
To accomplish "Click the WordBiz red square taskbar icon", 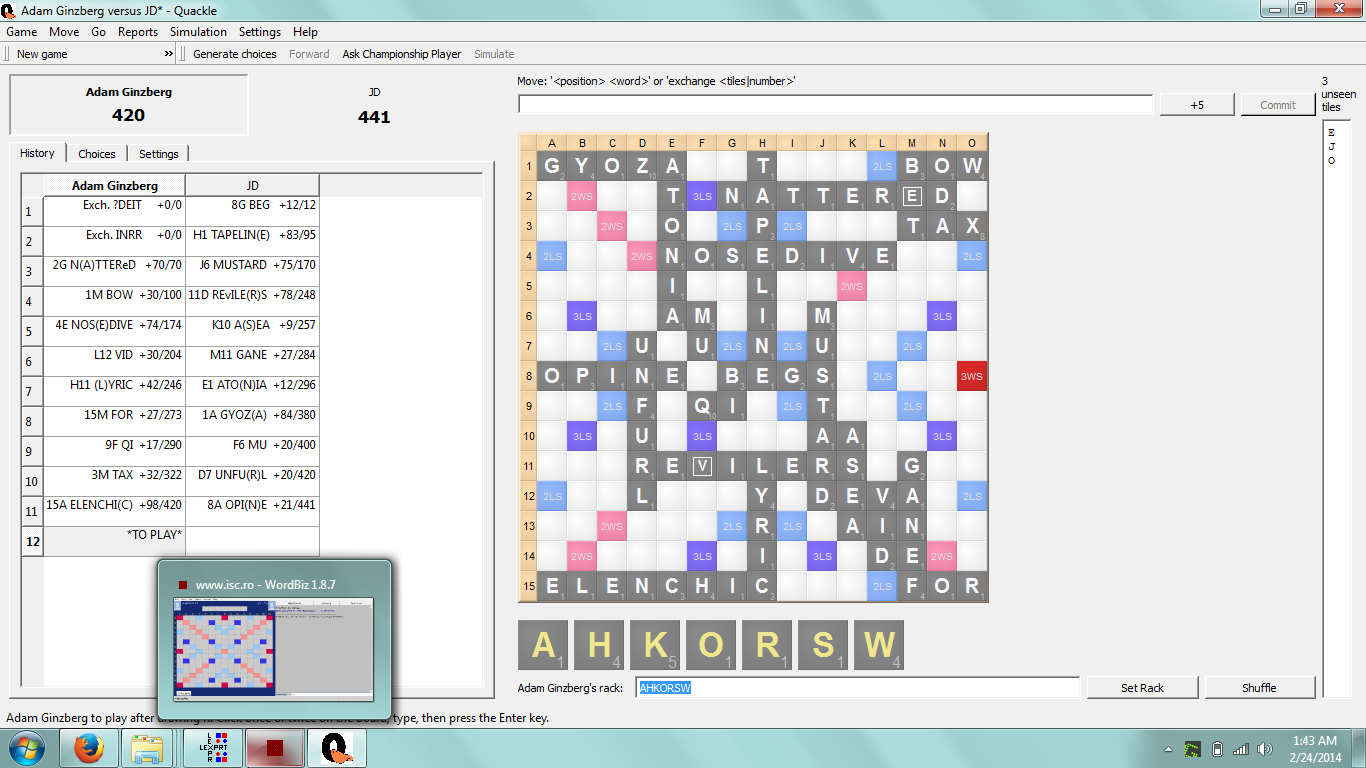I will point(275,748).
